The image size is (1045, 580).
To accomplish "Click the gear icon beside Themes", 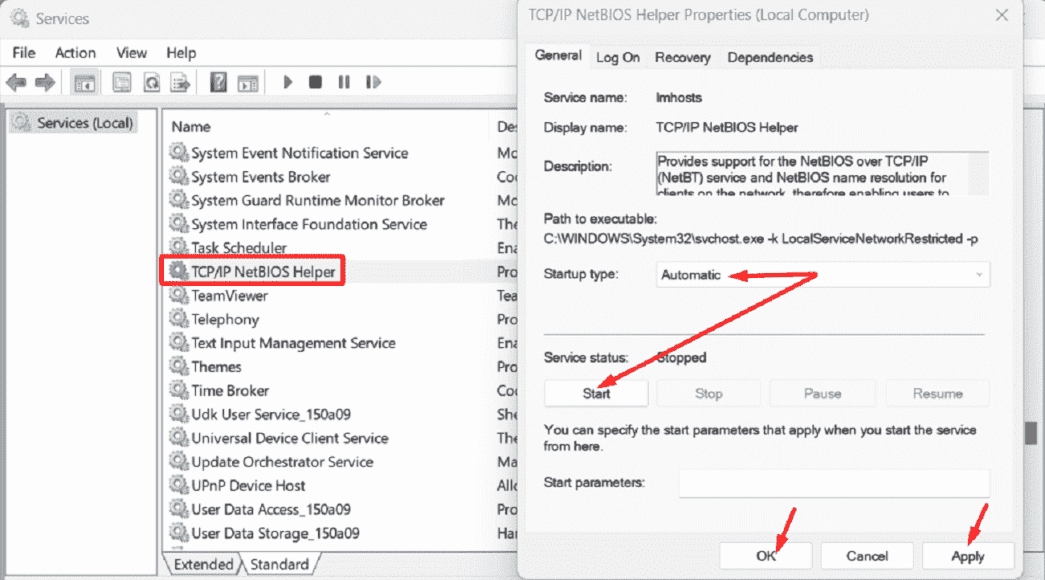I will [178, 366].
